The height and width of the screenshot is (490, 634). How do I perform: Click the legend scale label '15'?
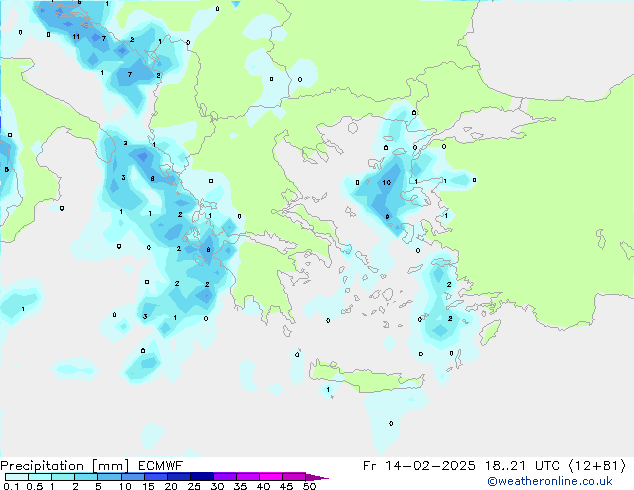coord(148,486)
